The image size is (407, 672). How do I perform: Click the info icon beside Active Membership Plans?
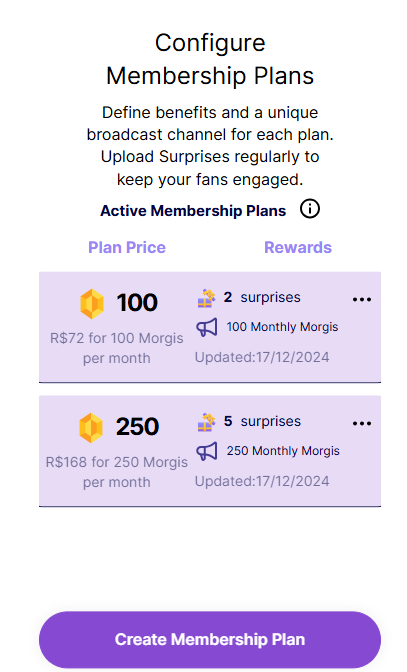click(x=309, y=209)
